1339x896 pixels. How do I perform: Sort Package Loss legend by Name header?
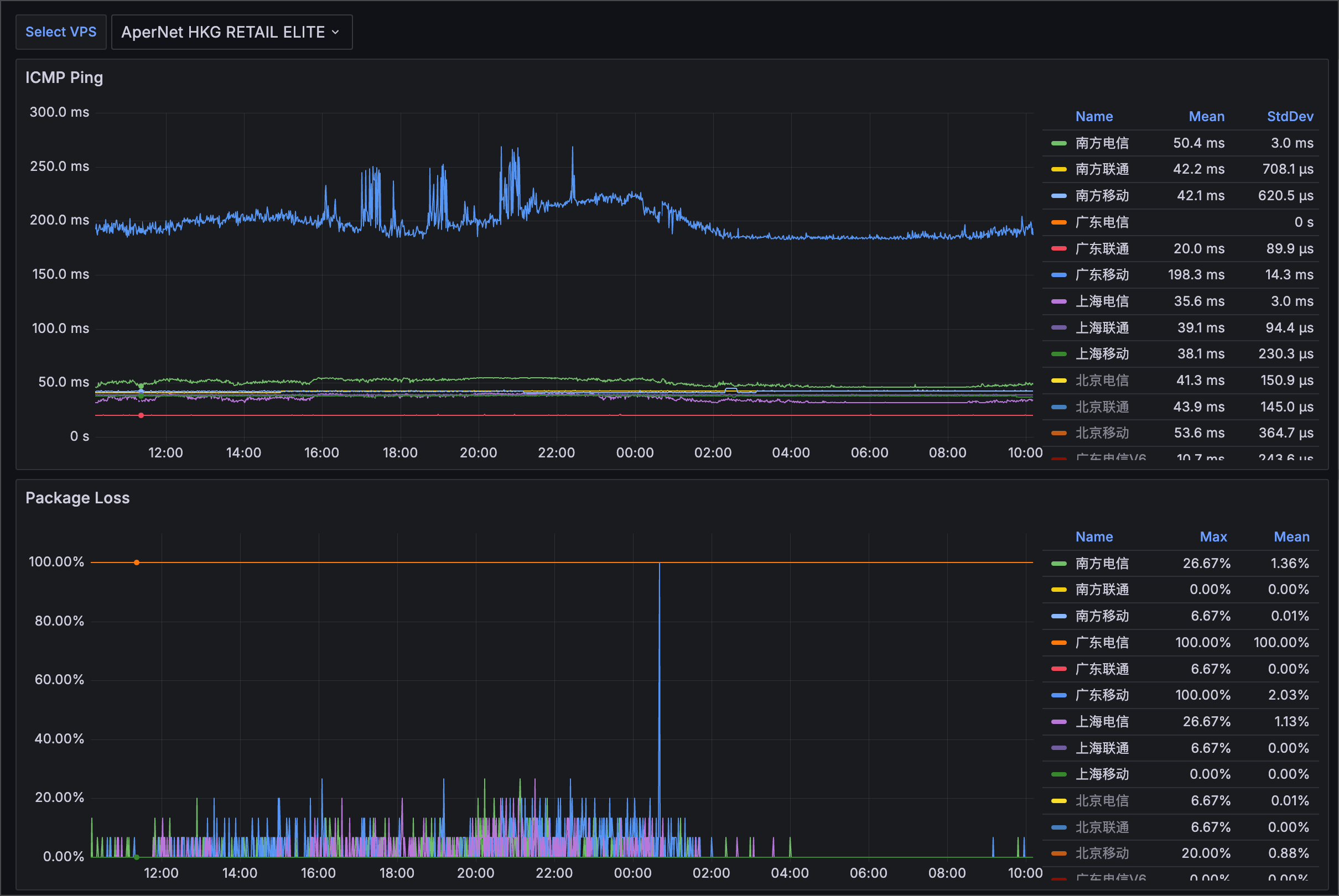pos(1094,536)
